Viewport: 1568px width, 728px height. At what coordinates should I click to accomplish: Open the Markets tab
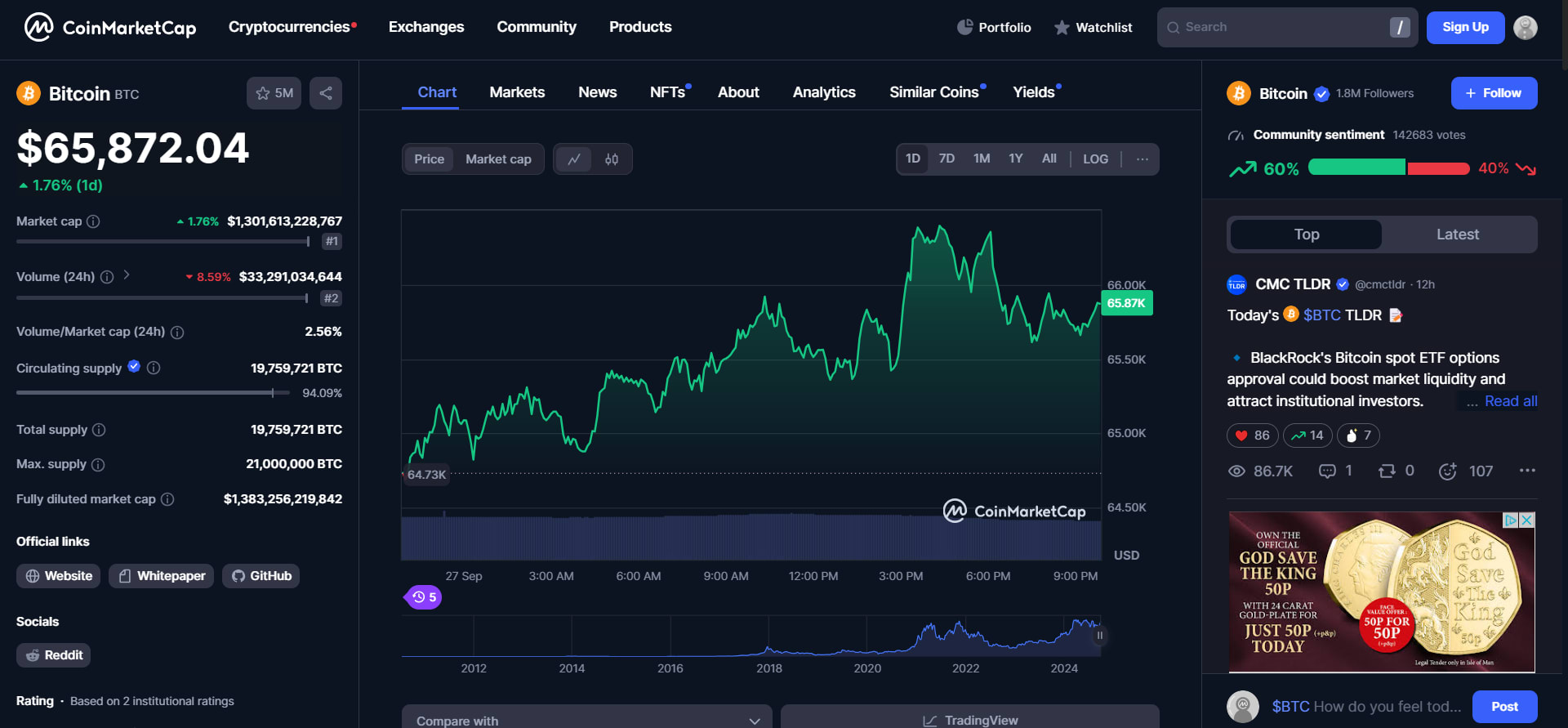coord(517,92)
